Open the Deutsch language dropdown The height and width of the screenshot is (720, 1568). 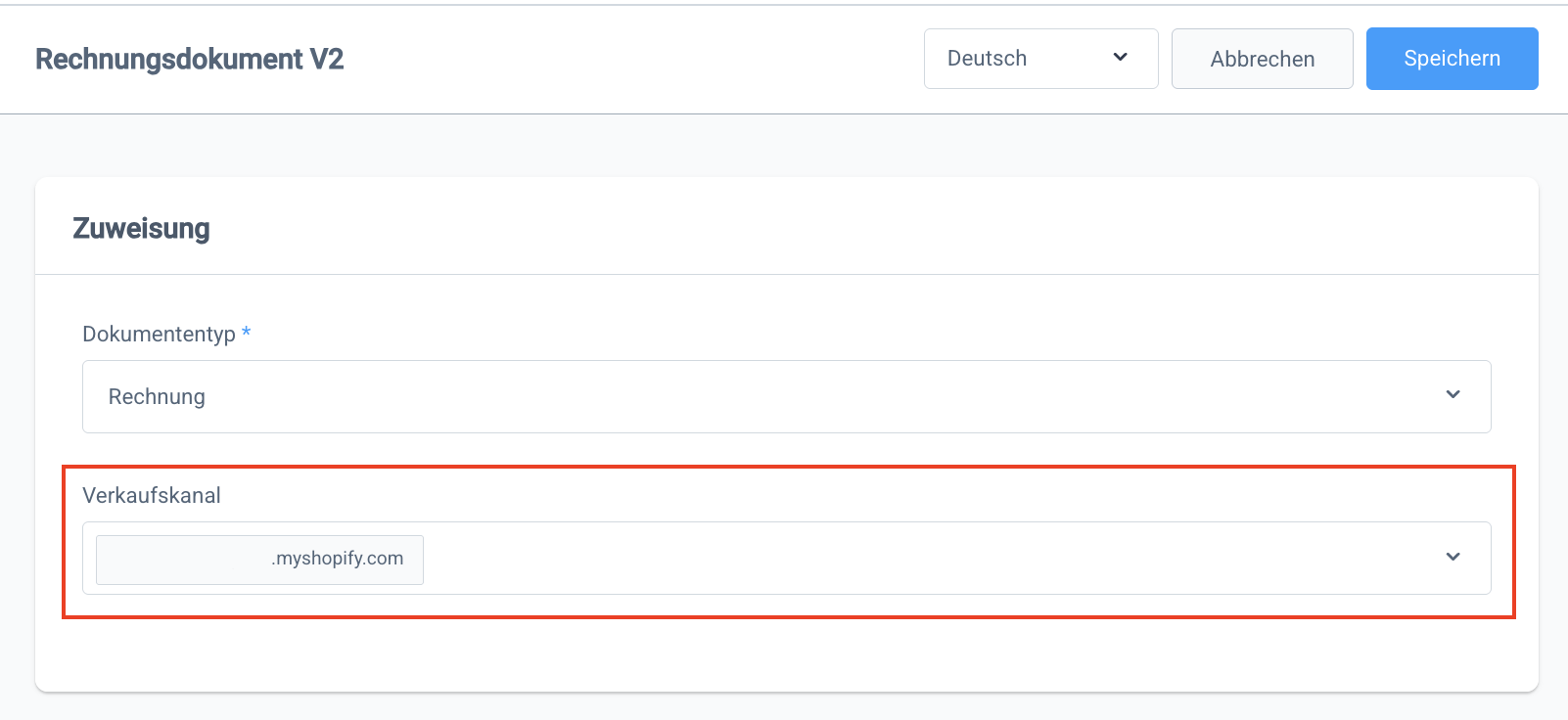click(x=1040, y=59)
